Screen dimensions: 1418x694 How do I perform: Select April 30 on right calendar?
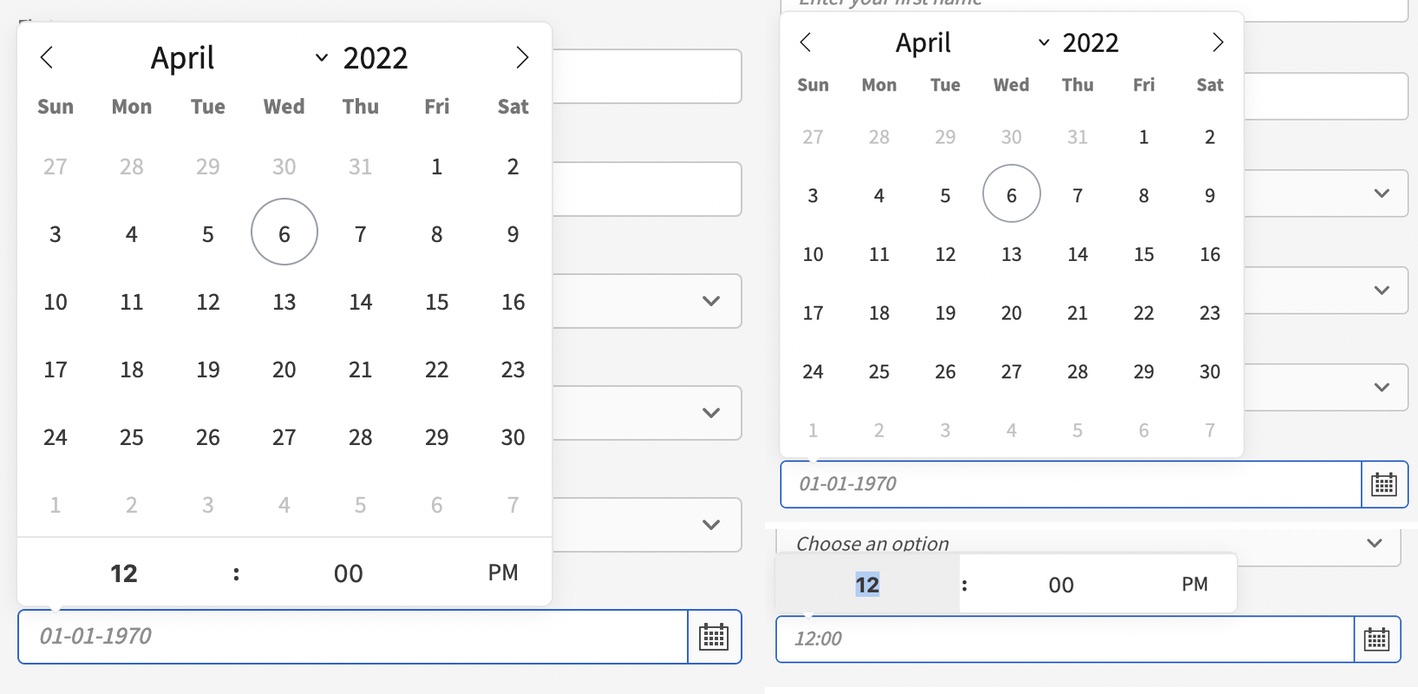click(x=1210, y=371)
